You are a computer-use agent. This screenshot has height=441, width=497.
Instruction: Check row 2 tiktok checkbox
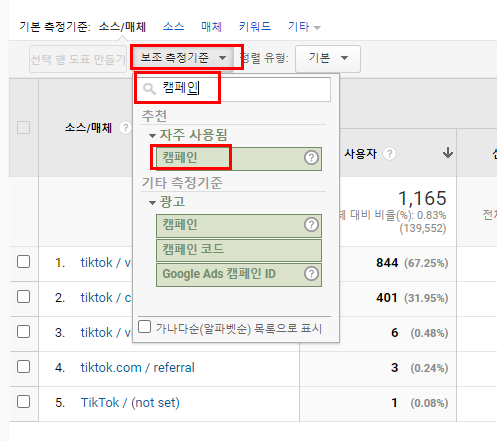tap(23, 297)
